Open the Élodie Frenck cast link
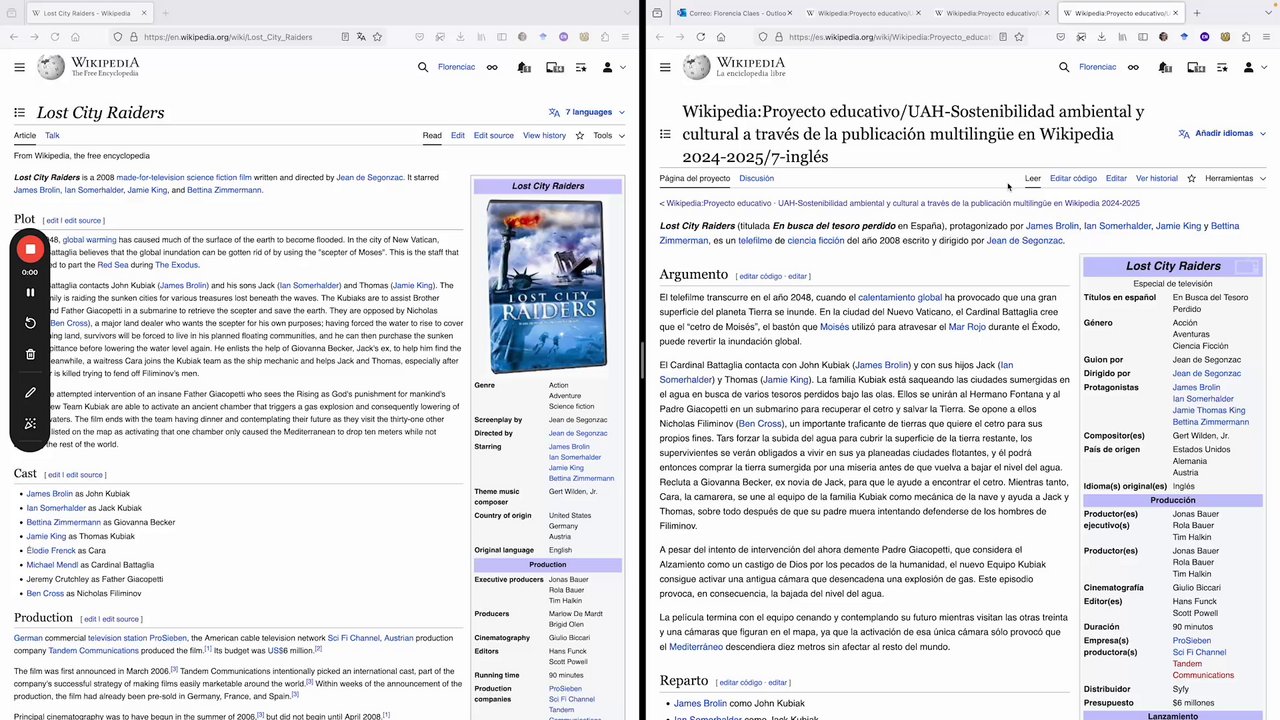This screenshot has width=1280, height=720. pyautogui.click(x=51, y=550)
